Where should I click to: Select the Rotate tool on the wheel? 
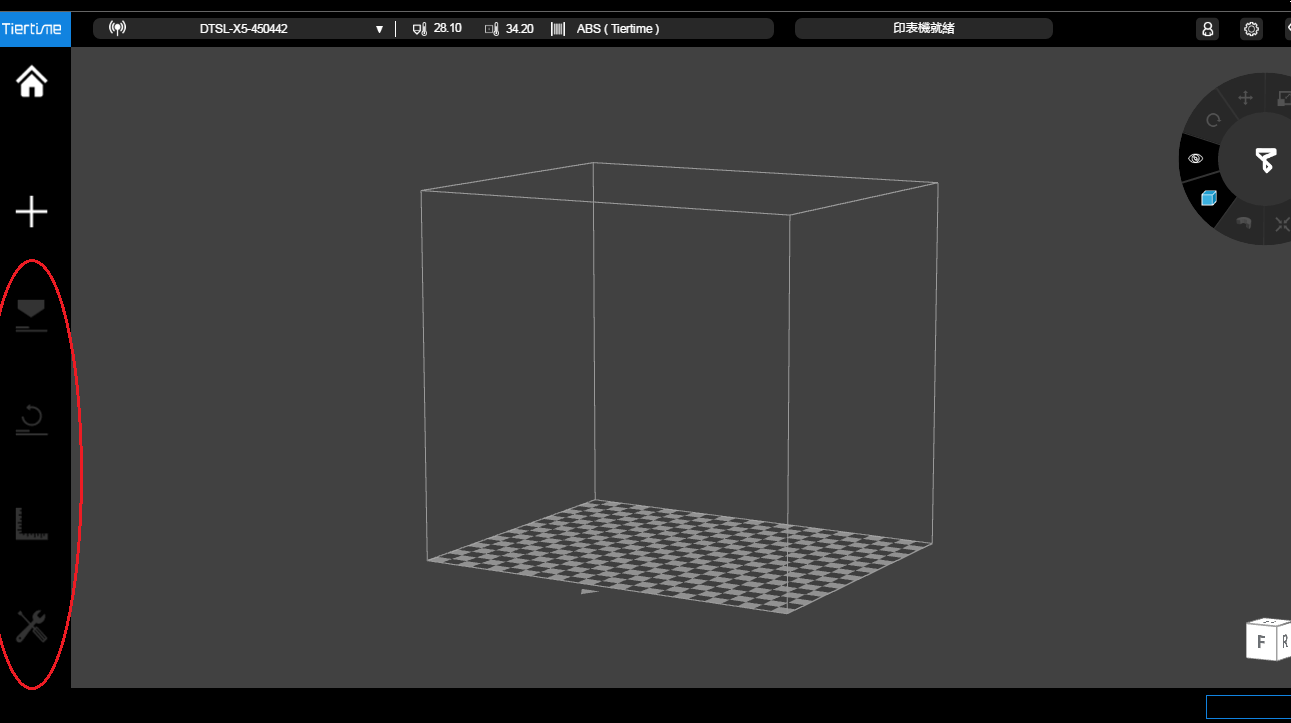[1213, 120]
